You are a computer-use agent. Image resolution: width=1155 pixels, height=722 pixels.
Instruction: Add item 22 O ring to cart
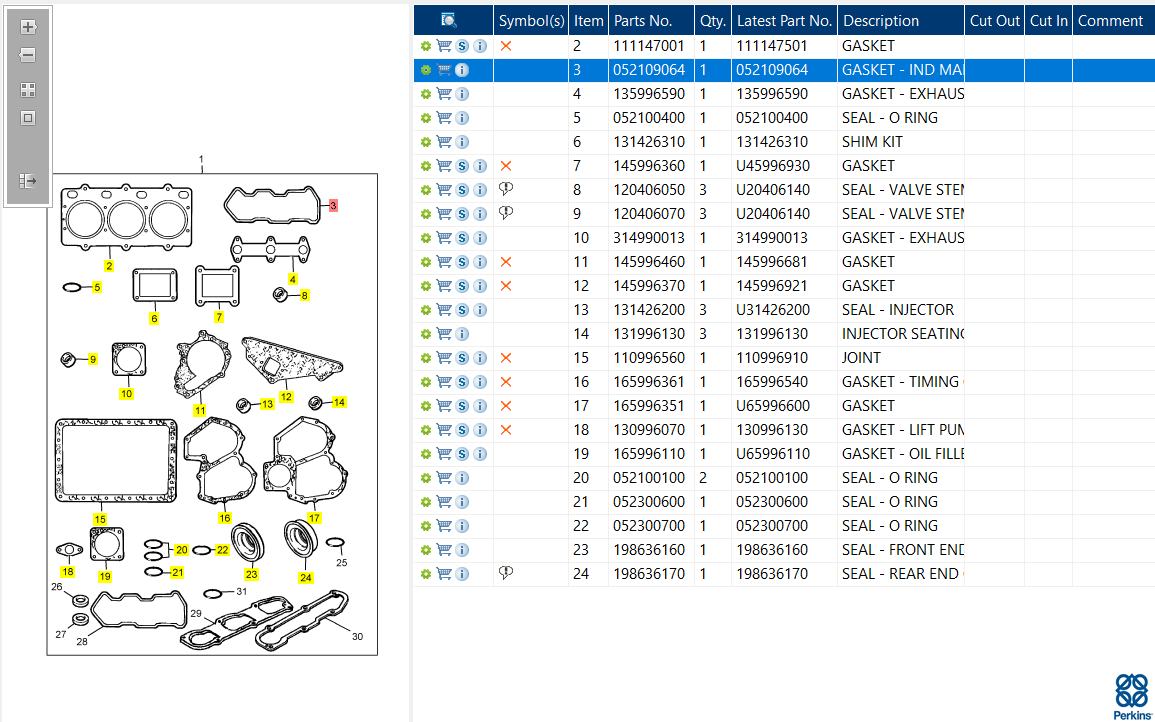point(444,526)
